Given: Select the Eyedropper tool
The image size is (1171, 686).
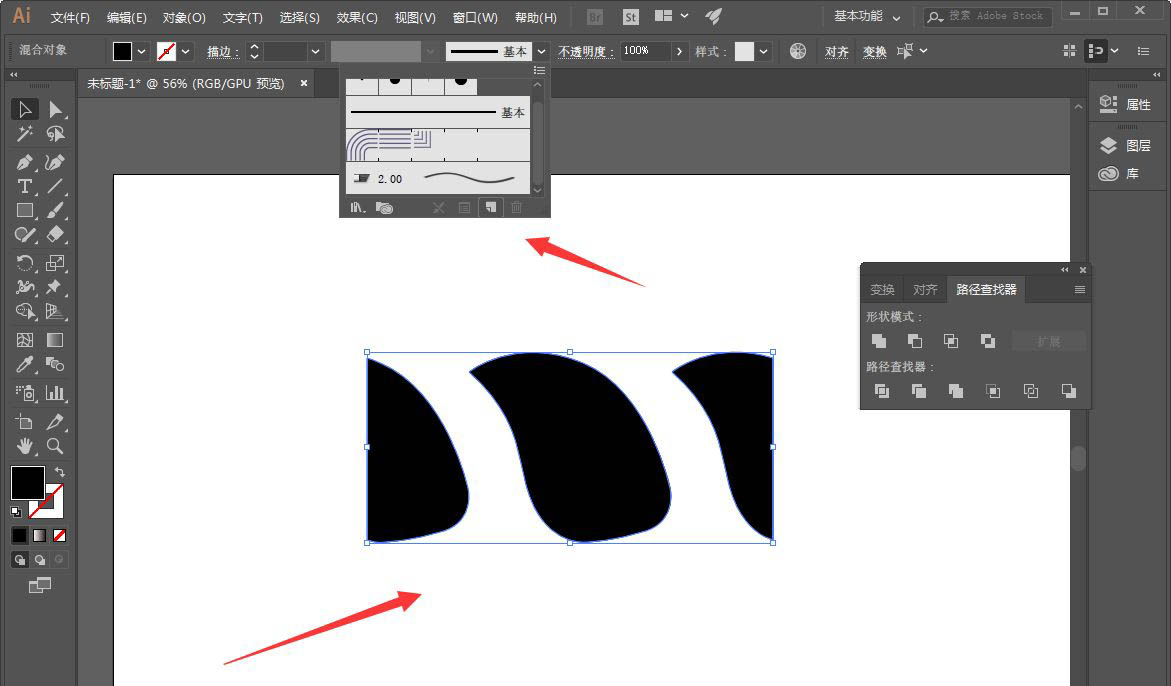Looking at the screenshot, I should pos(25,366).
